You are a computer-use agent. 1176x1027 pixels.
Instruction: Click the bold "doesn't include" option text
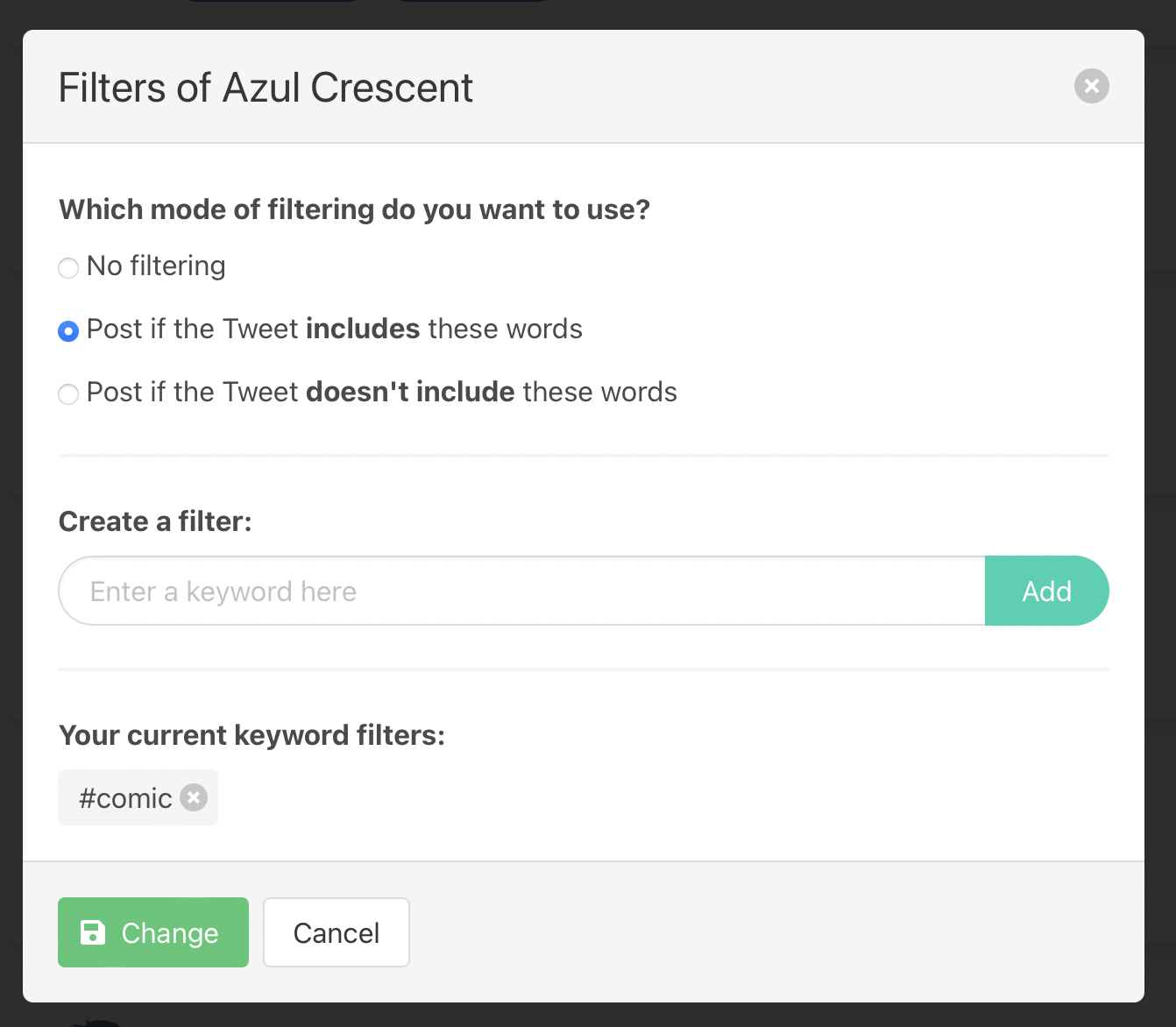(410, 392)
